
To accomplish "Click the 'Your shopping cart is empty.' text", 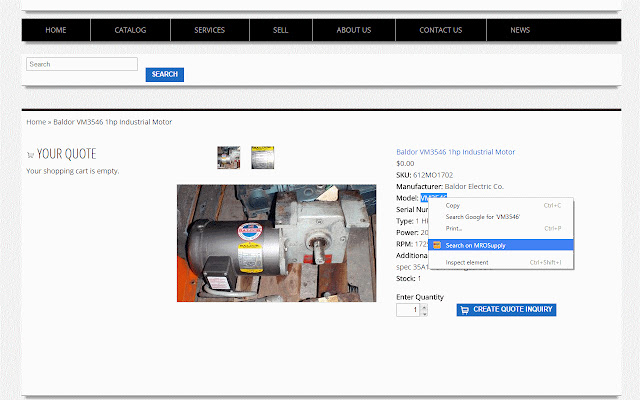I will (73, 171).
